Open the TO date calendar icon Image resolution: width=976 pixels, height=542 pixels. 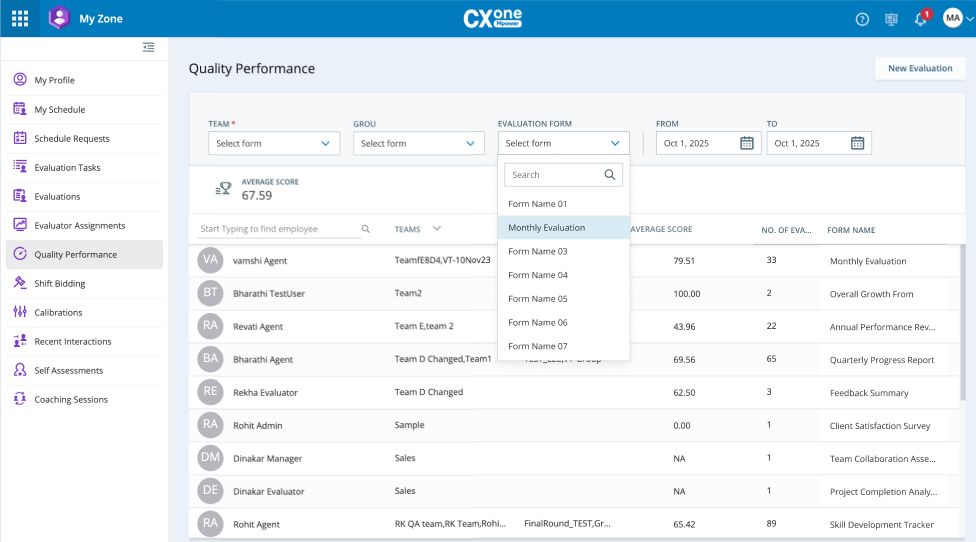(857, 143)
